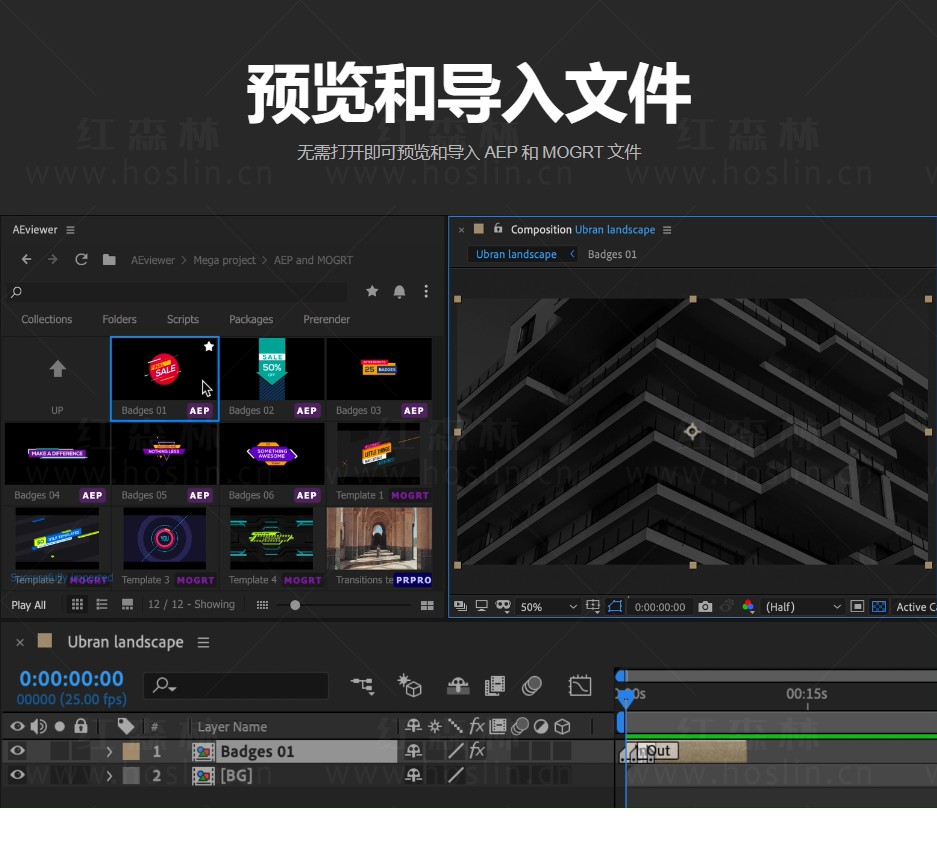Click the [BG] layer color label
937x863 pixels.
click(131, 775)
